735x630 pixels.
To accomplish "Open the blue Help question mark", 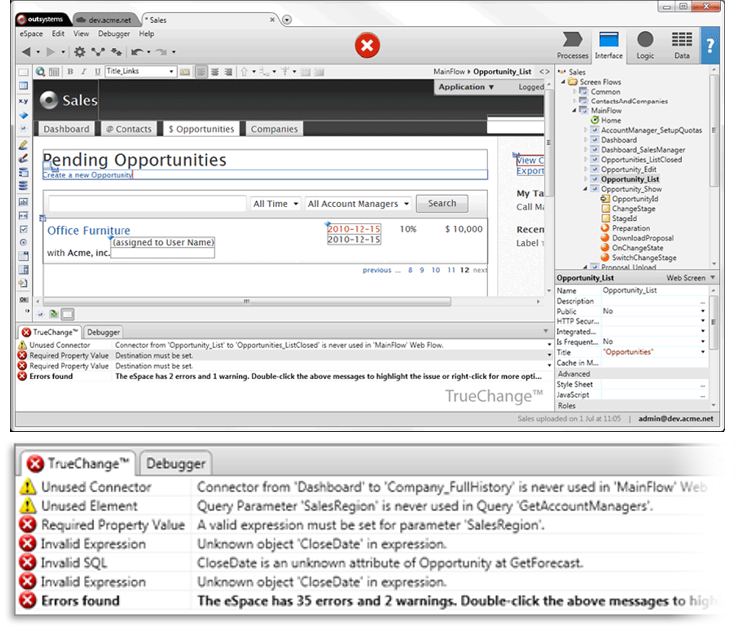I will click(x=710, y=45).
